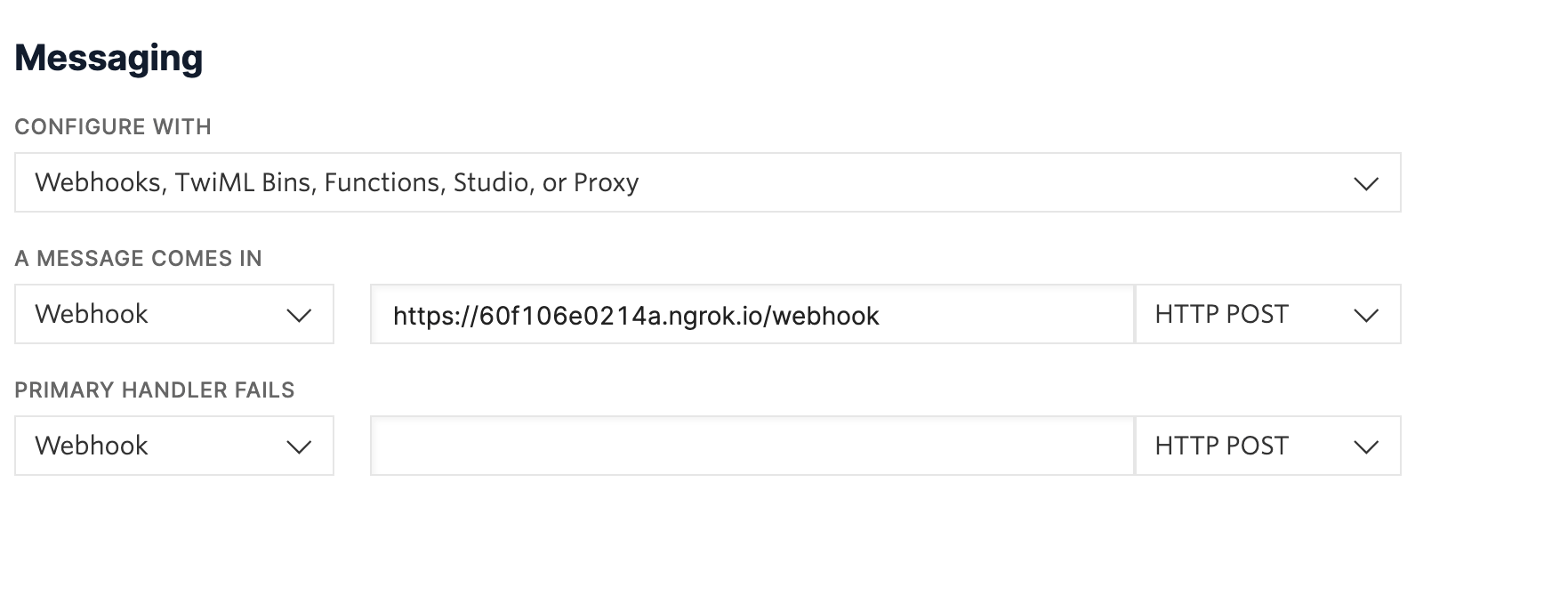Open the Webhook dropdown under Primary Handler Fails
The height and width of the screenshot is (603, 1568).
click(173, 446)
